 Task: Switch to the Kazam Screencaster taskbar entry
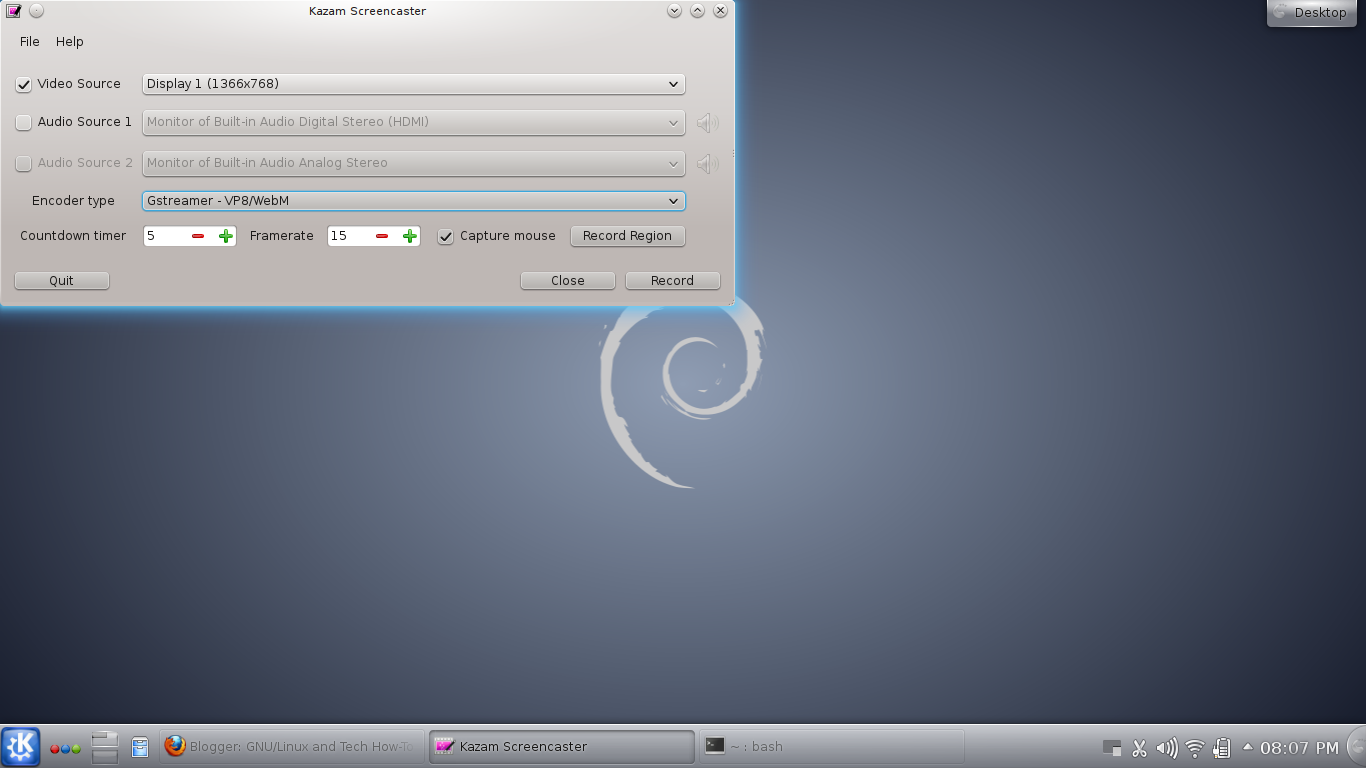[562, 747]
